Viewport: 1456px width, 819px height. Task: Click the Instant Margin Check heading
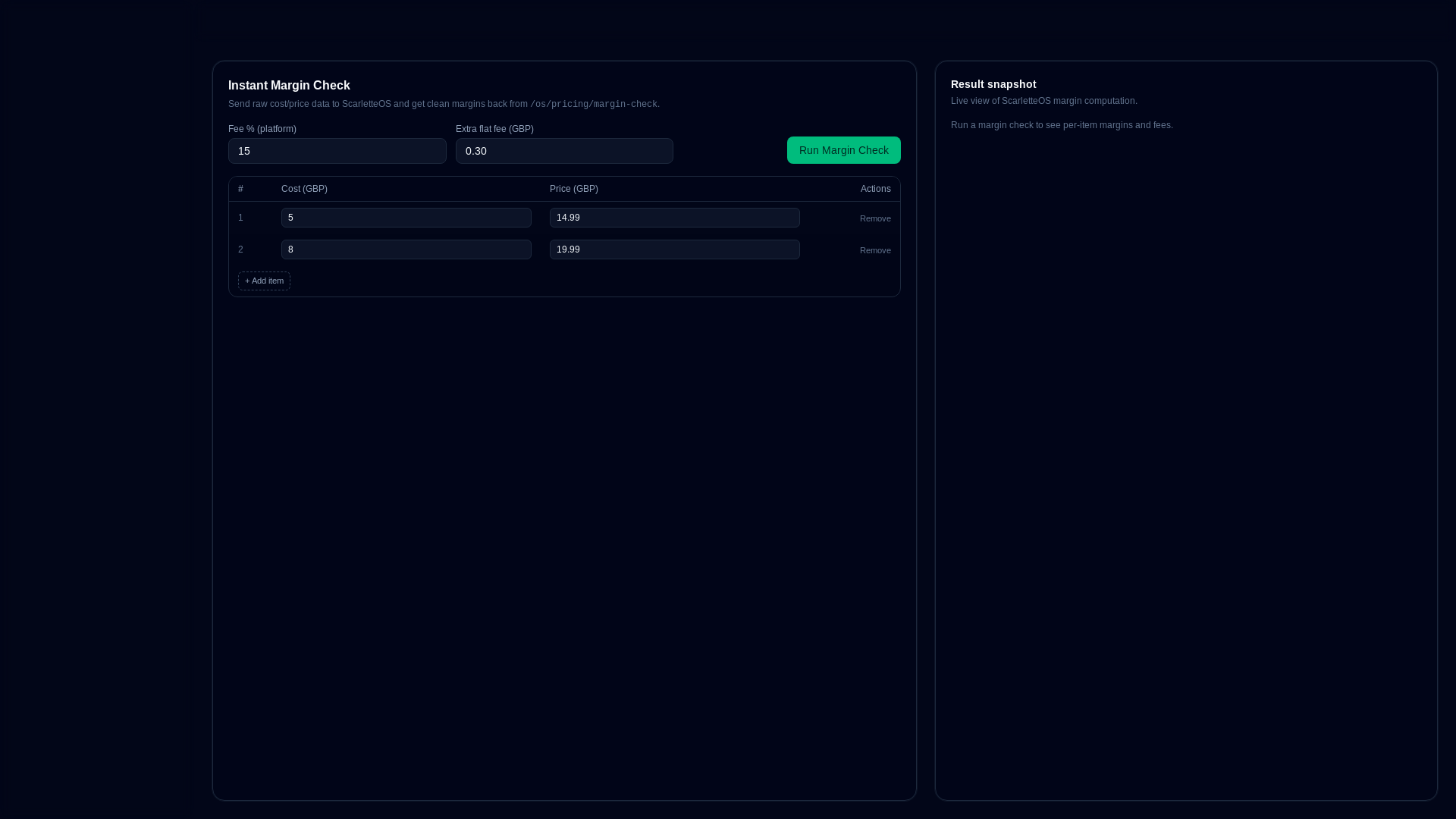(289, 86)
